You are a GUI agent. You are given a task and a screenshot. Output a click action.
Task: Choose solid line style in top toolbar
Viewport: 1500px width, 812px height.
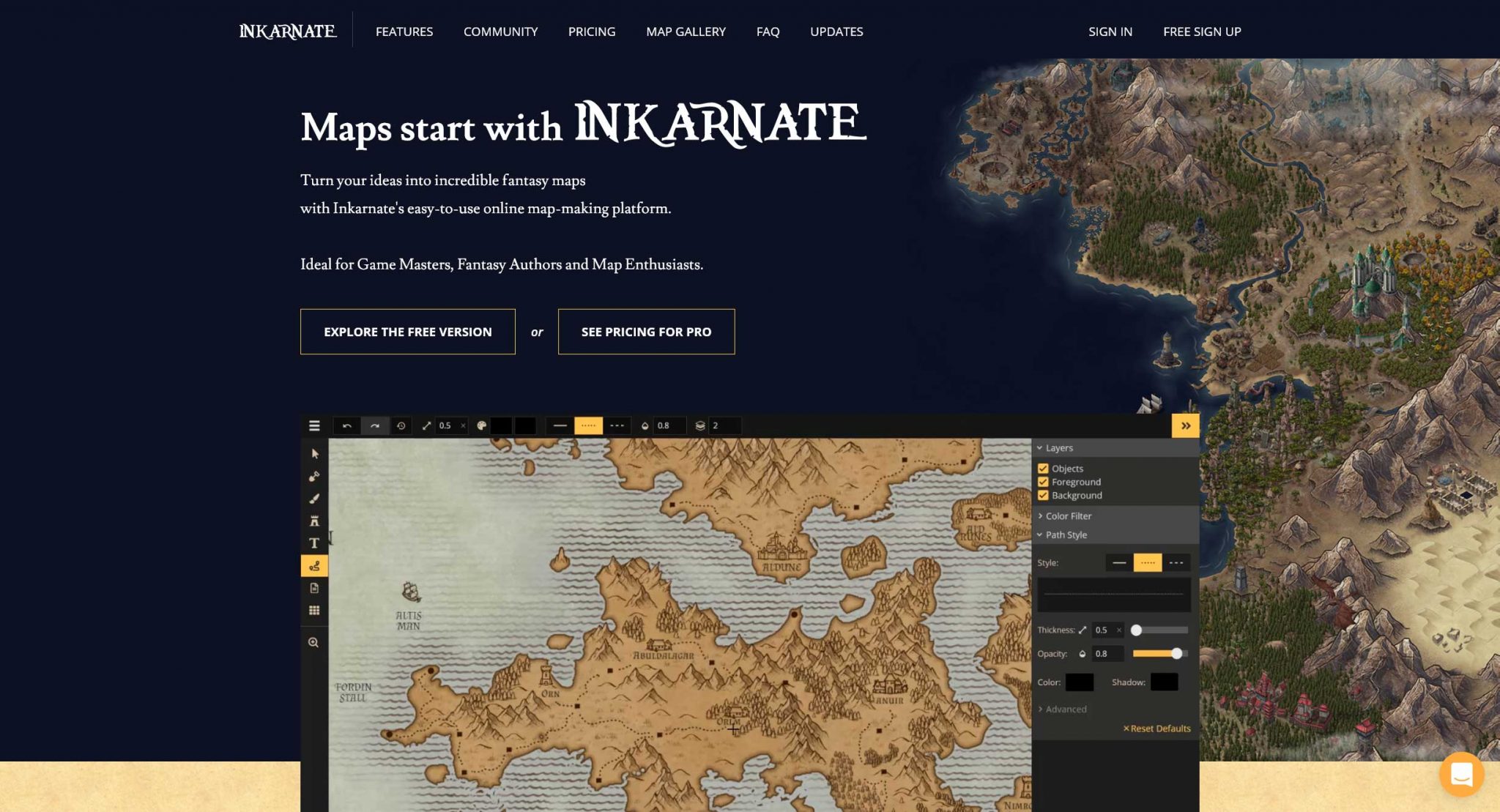560,425
